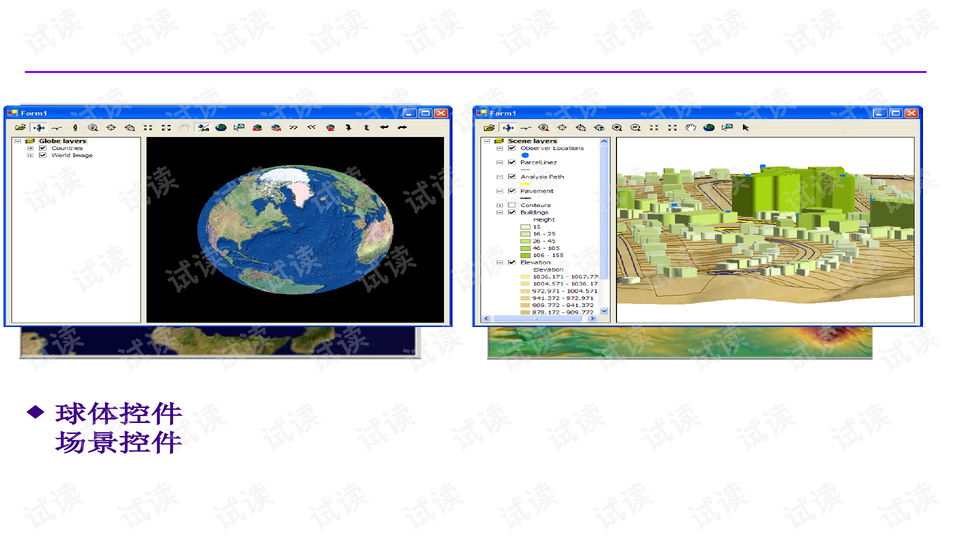Enable the Contours layer checkbox
The image size is (960, 540).
point(512,205)
